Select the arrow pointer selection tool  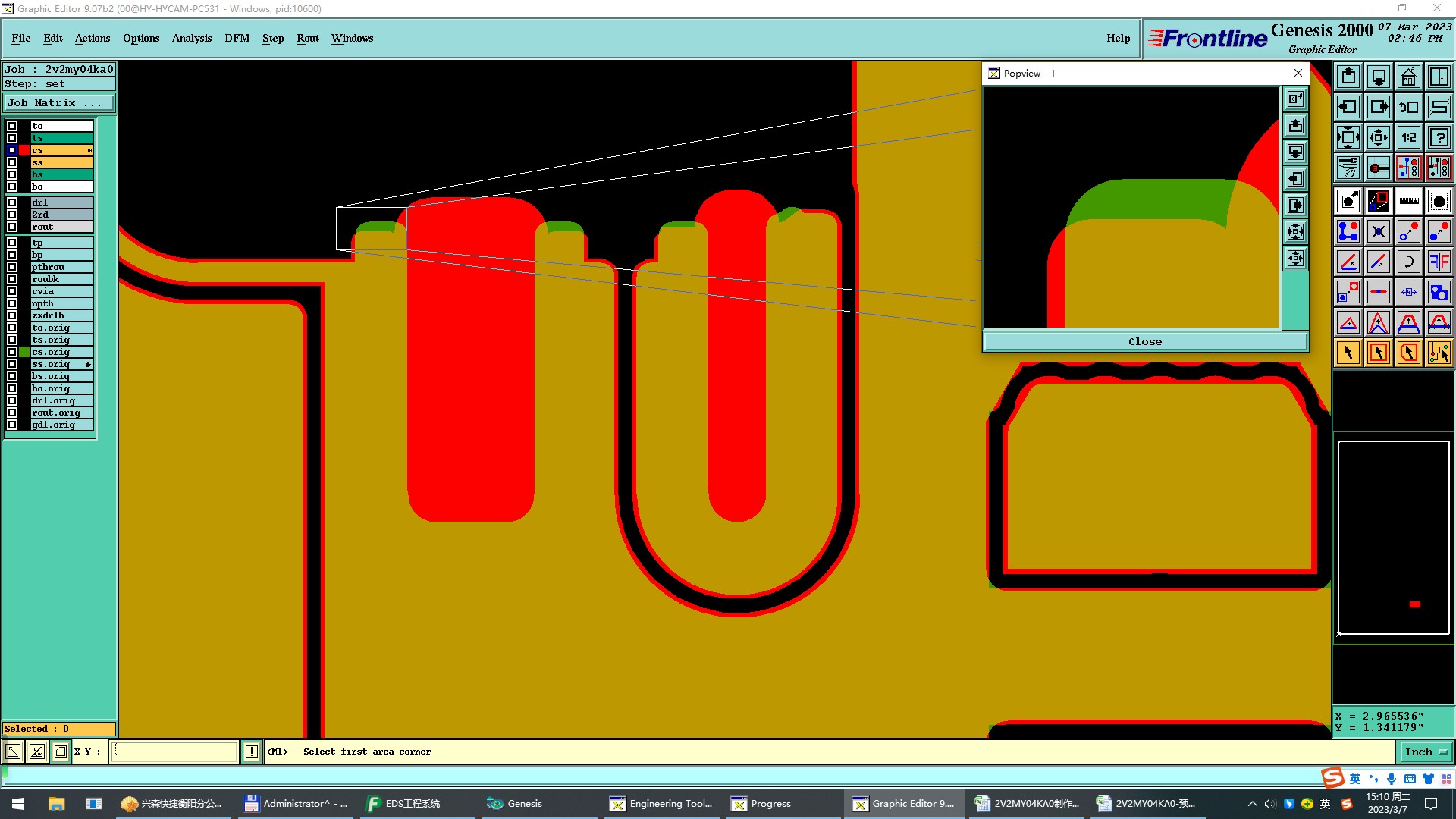(1348, 353)
